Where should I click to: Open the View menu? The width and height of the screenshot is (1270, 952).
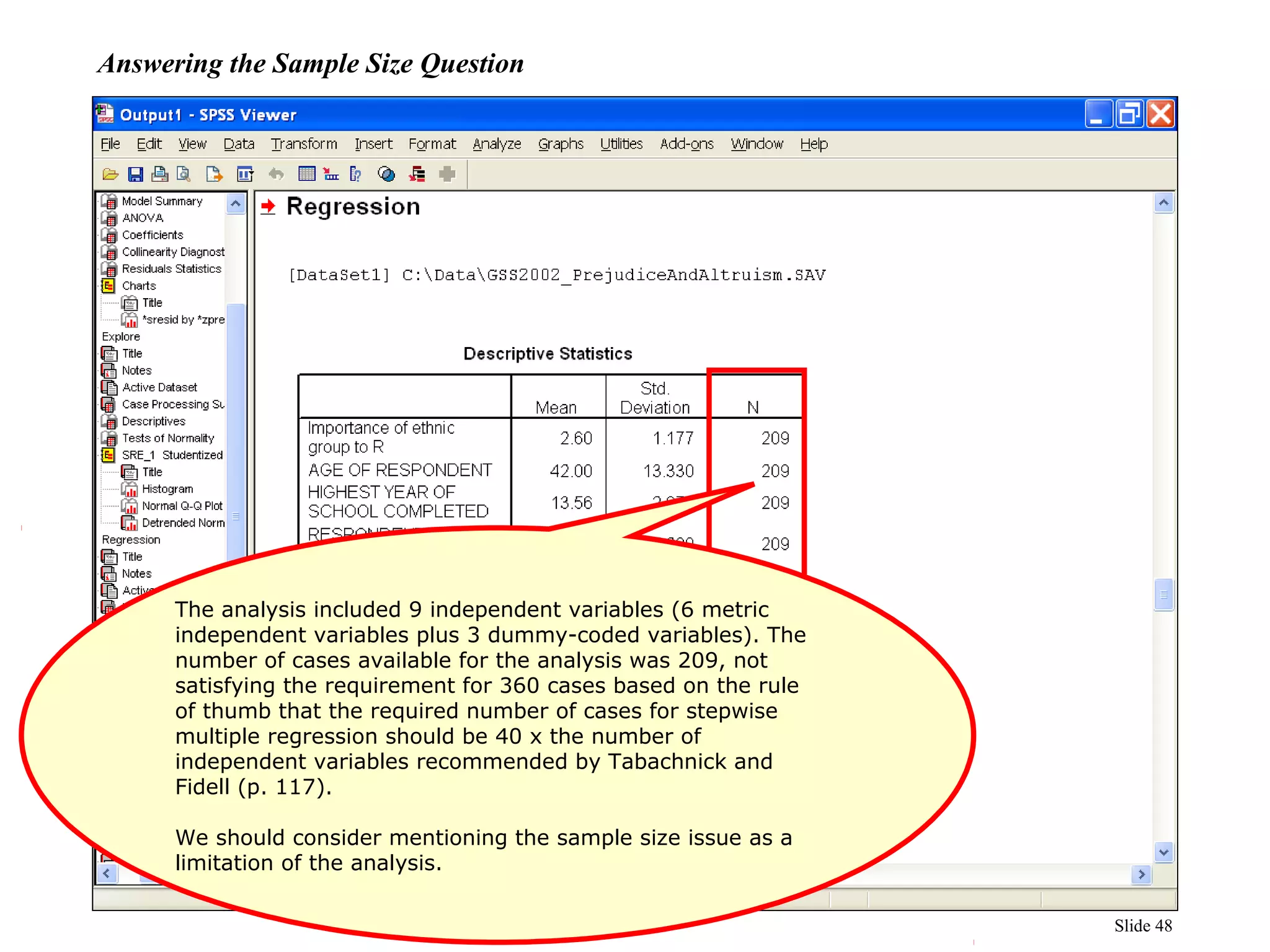(x=192, y=144)
